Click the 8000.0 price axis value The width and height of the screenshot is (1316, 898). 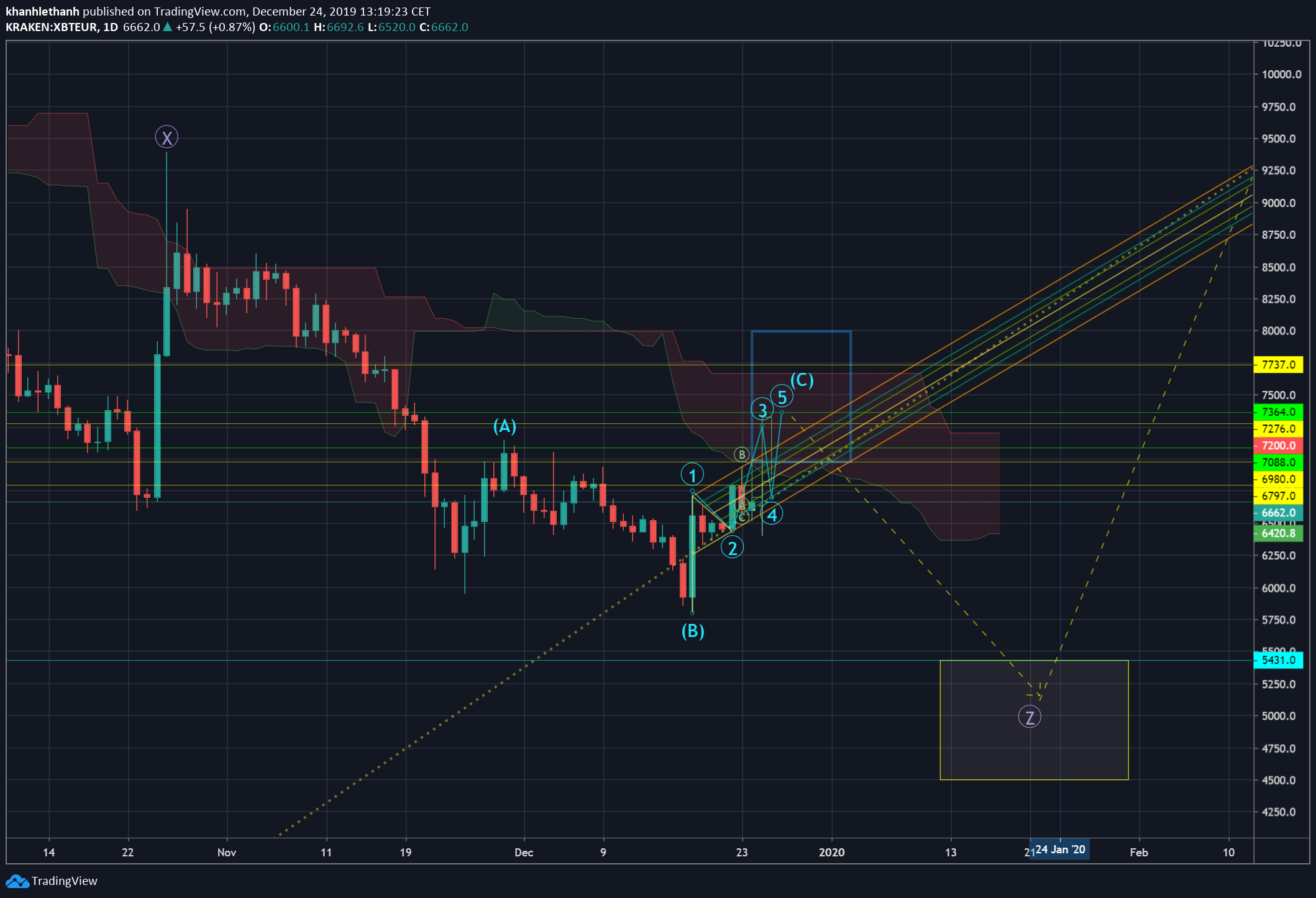click(x=1279, y=331)
